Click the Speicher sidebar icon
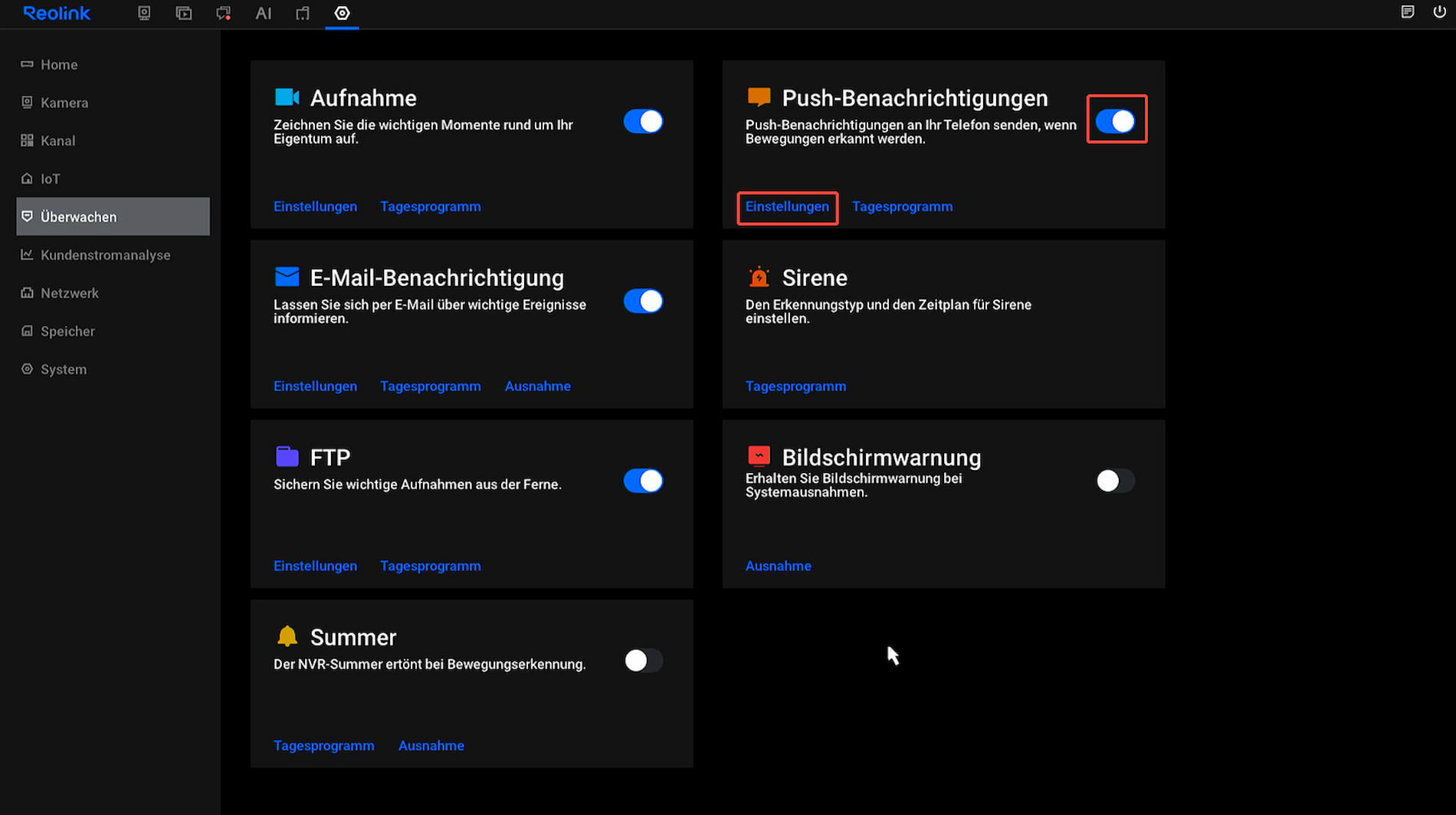The height and width of the screenshot is (815, 1456). (x=27, y=330)
